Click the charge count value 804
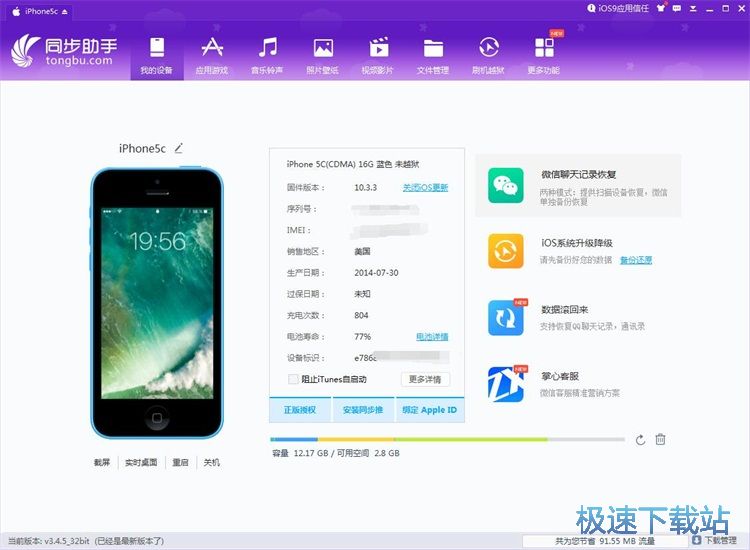This screenshot has height=550, width=750. (361, 315)
